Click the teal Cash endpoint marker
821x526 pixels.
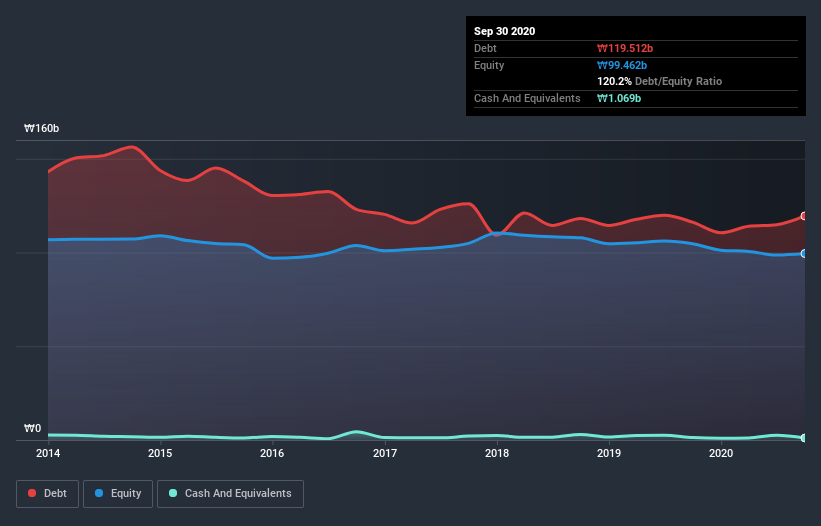pos(804,438)
